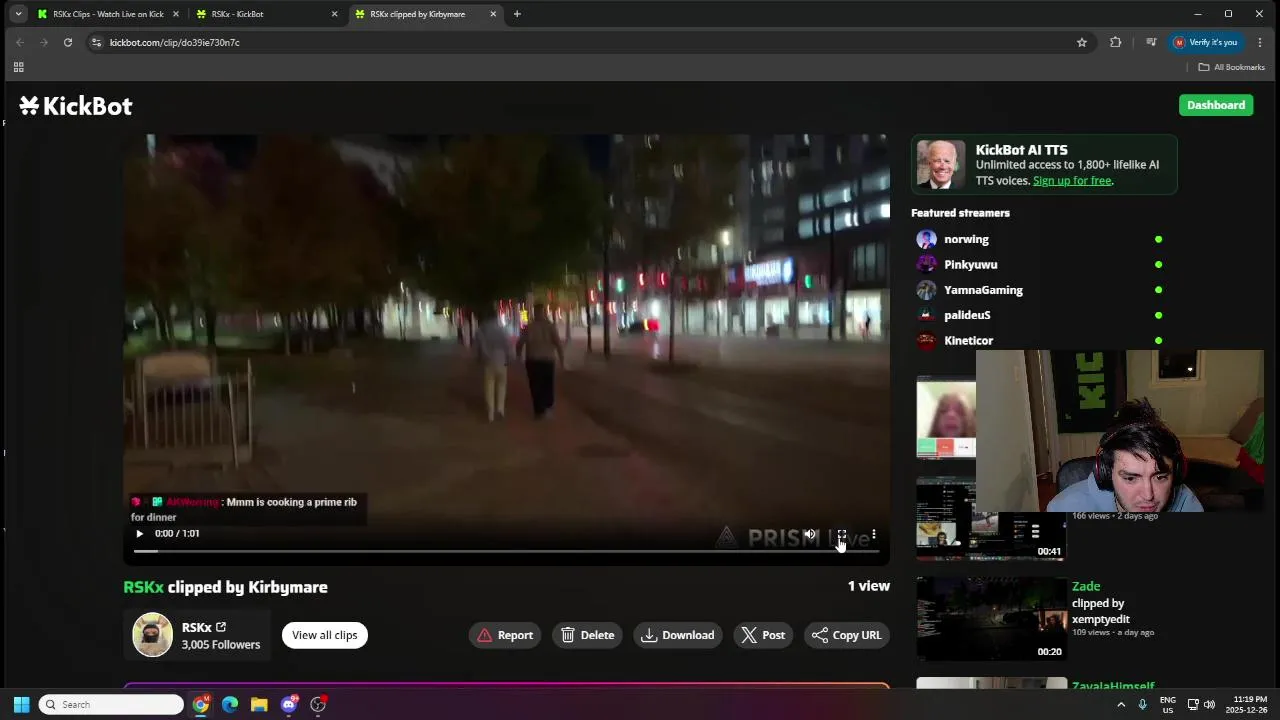Post the clip to X
1280x720 pixels.
coord(763,635)
